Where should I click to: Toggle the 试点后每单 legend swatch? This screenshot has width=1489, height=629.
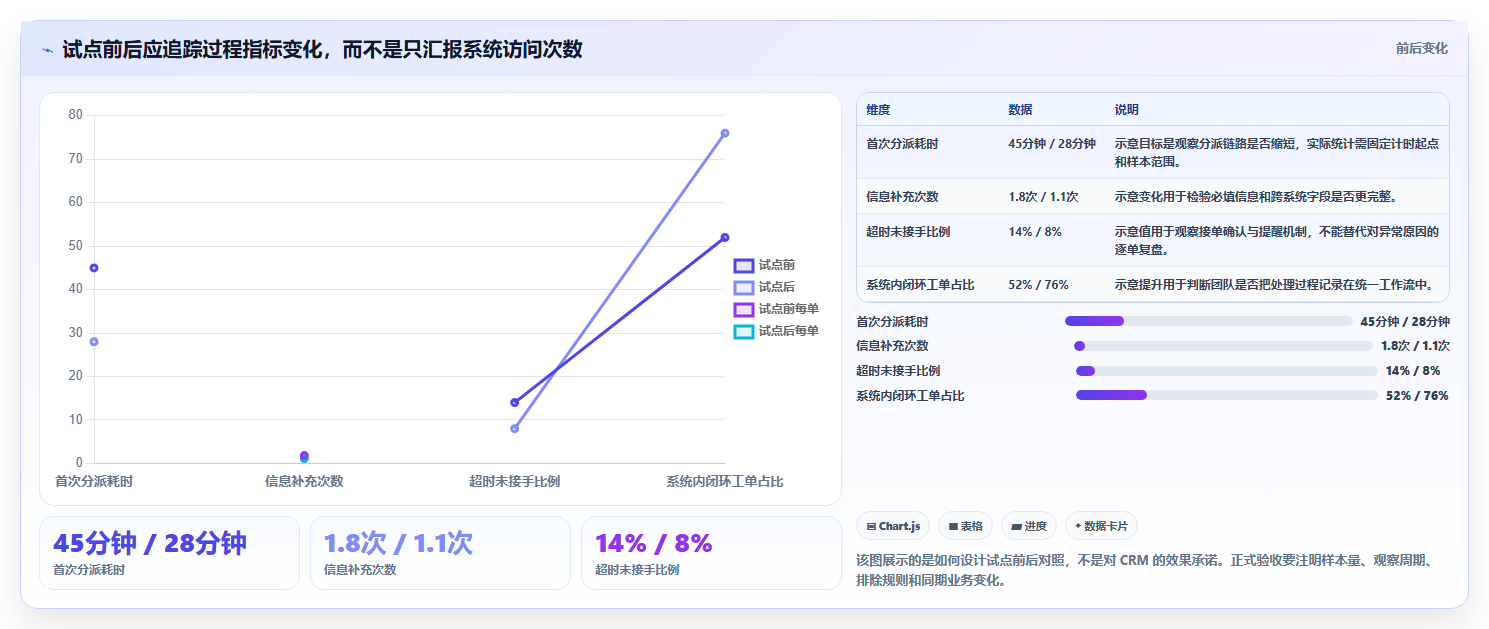click(744, 331)
